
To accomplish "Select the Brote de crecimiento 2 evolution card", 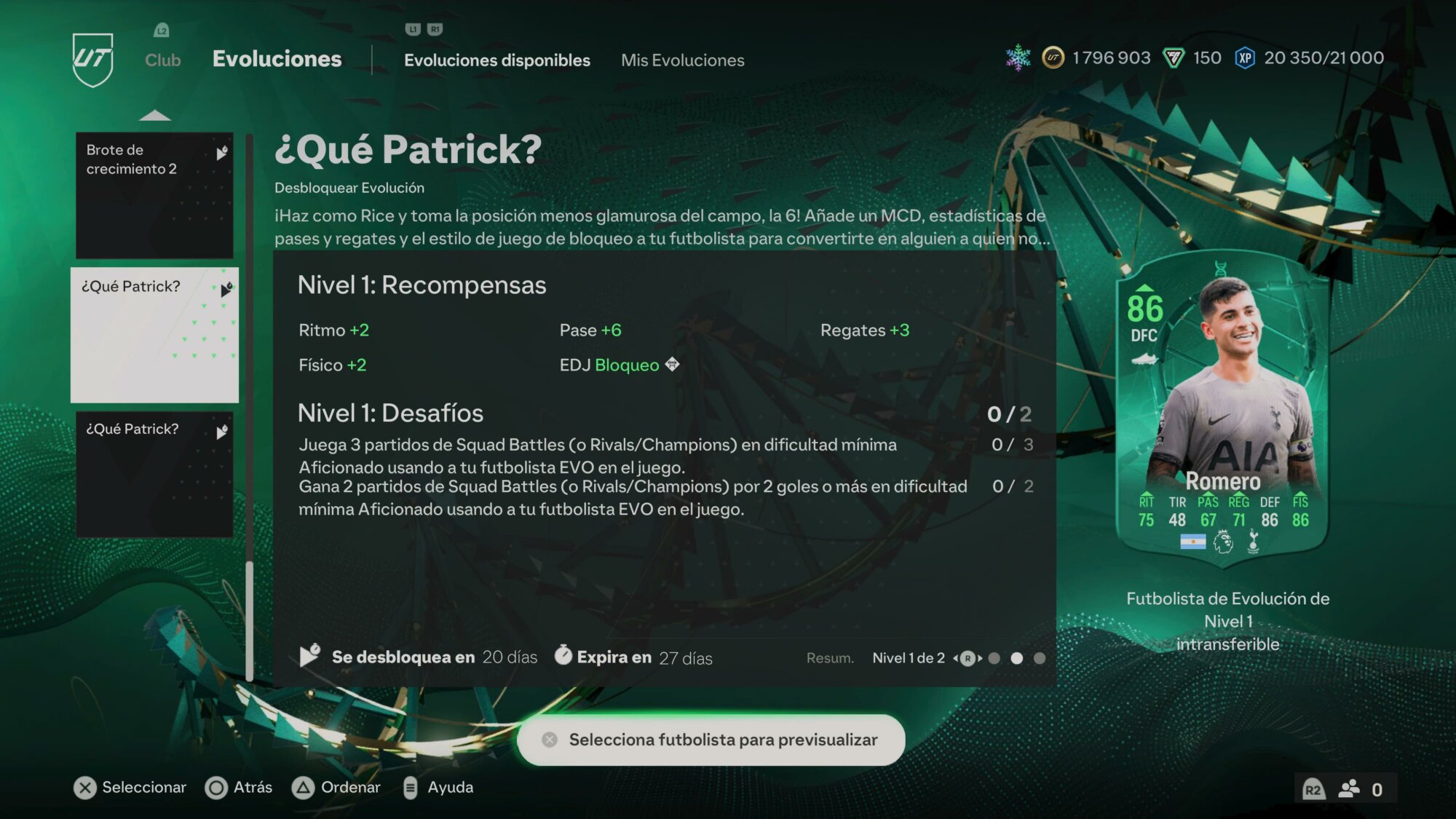I will pos(154,195).
